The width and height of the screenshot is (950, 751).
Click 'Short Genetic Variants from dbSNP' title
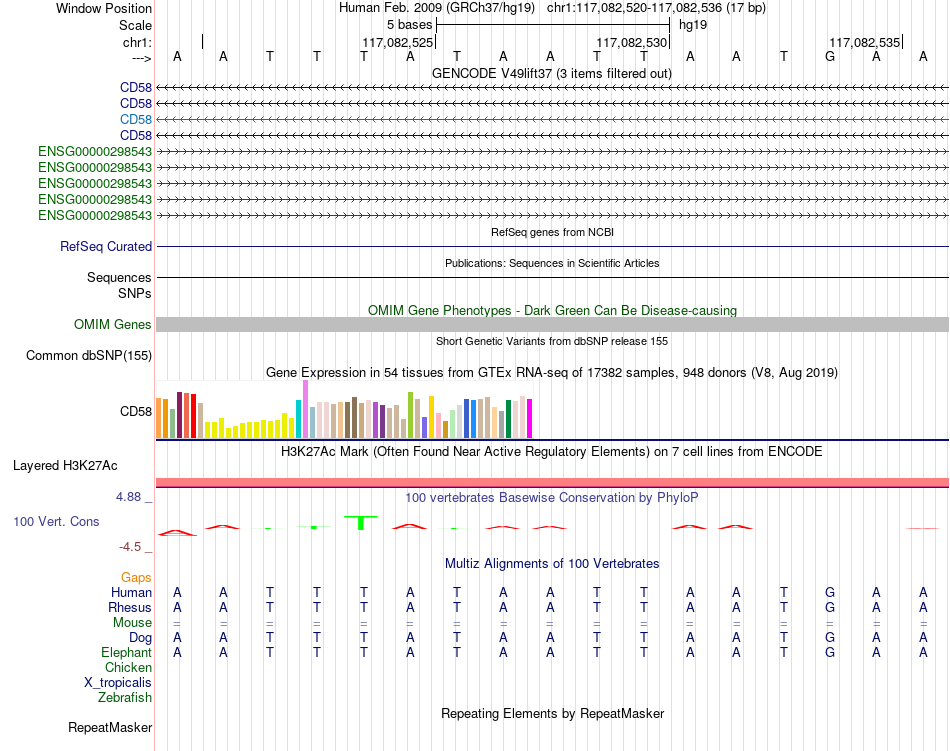(x=552, y=341)
